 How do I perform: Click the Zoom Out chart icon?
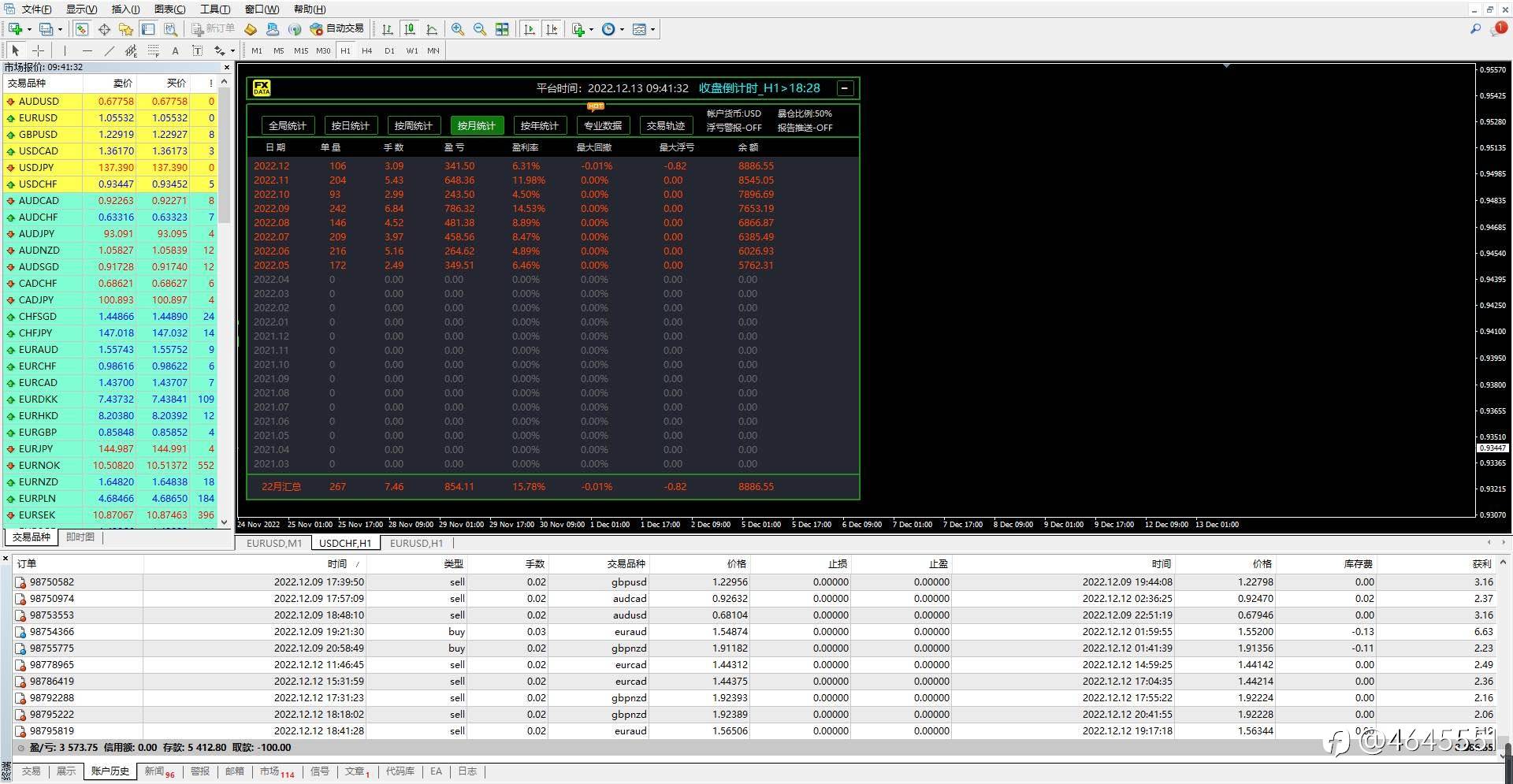coord(479,29)
